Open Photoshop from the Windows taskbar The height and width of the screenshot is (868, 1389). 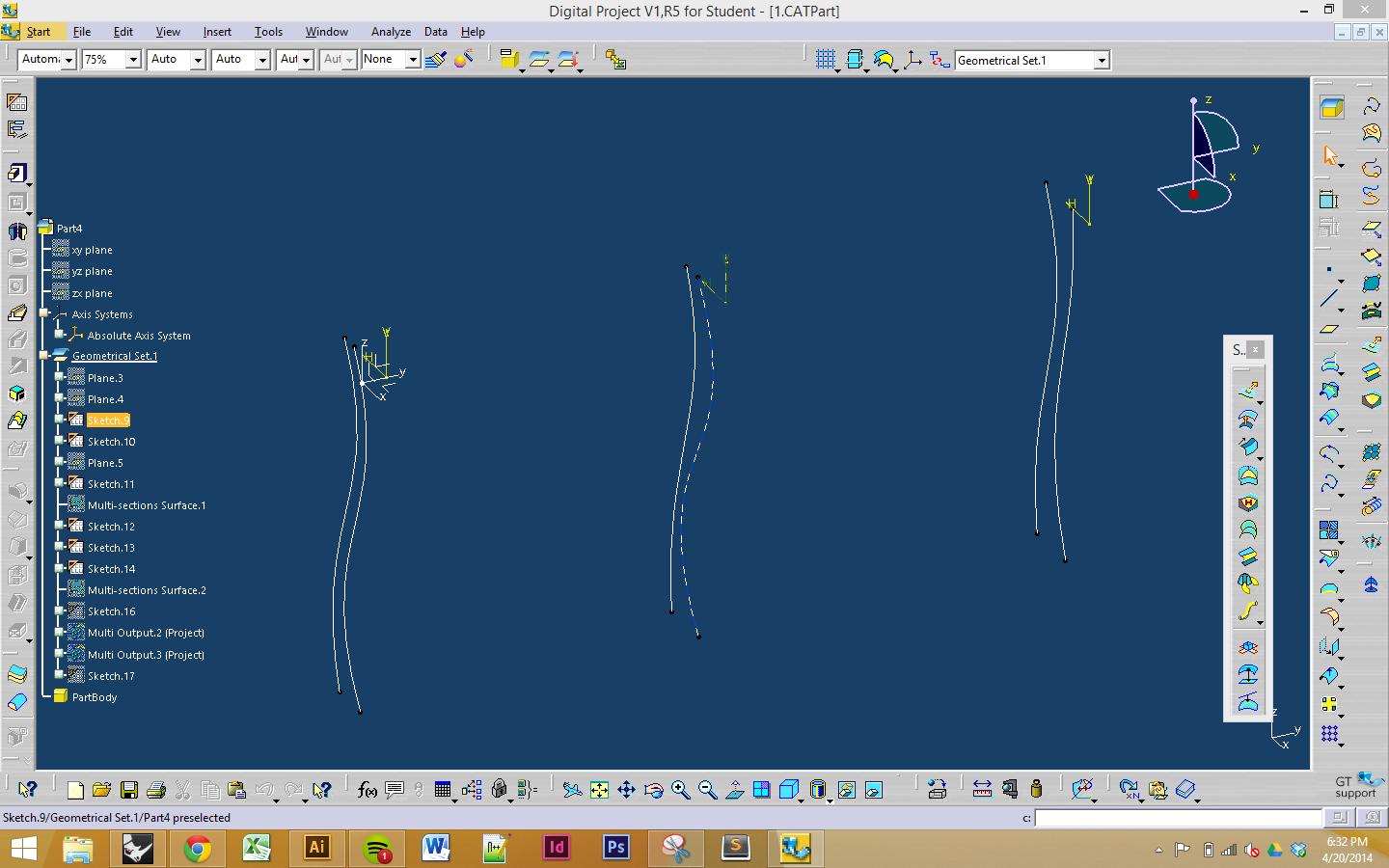click(615, 849)
